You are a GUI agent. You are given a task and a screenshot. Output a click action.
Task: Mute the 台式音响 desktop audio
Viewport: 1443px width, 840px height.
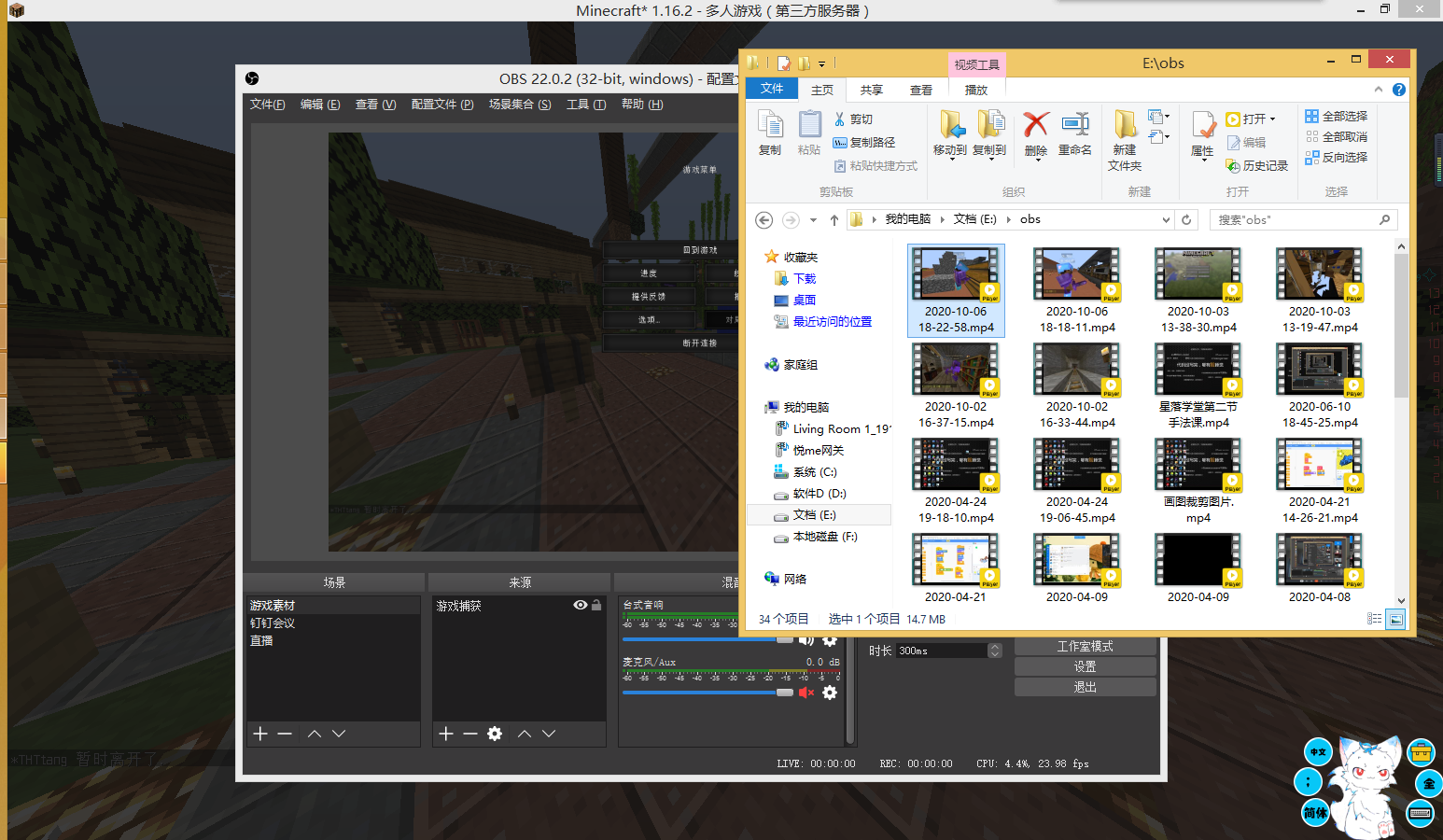click(806, 640)
